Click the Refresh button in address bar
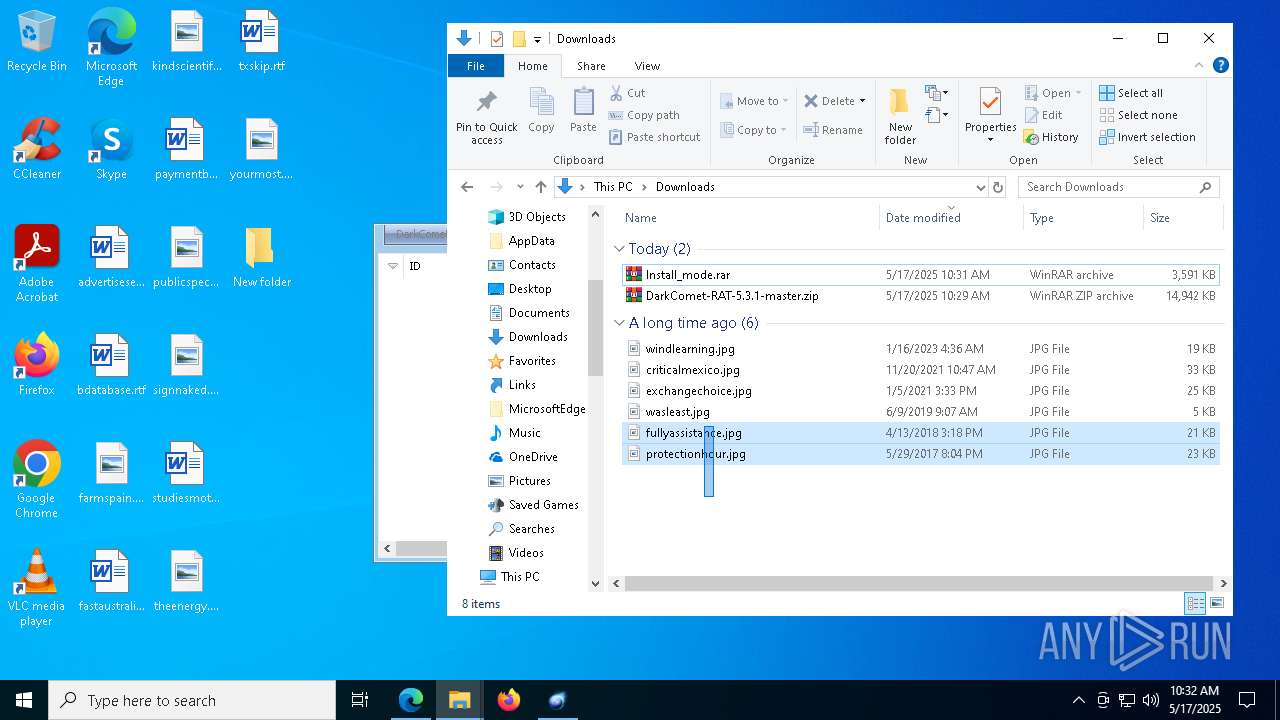 tap(997, 187)
